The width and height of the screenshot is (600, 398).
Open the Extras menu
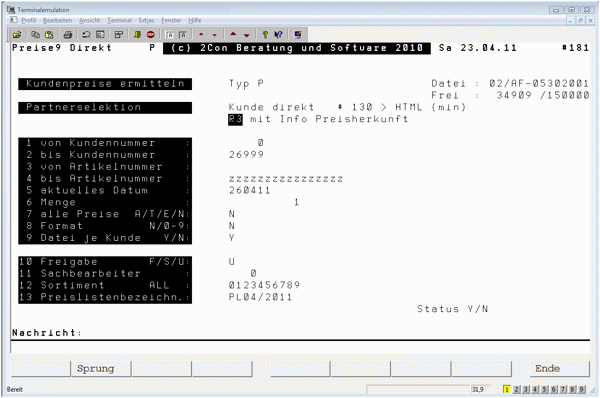coord(146,20)
